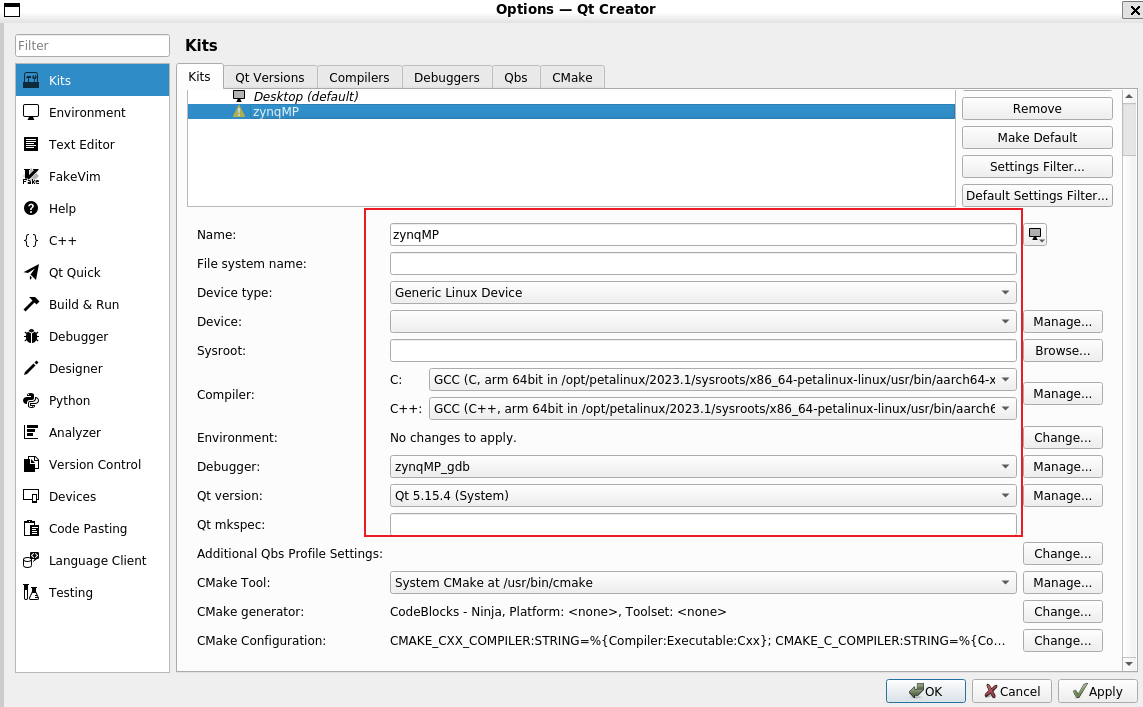Open the Device type dropdown
This screenshot has height=707, width=1143.
point(703,293)
